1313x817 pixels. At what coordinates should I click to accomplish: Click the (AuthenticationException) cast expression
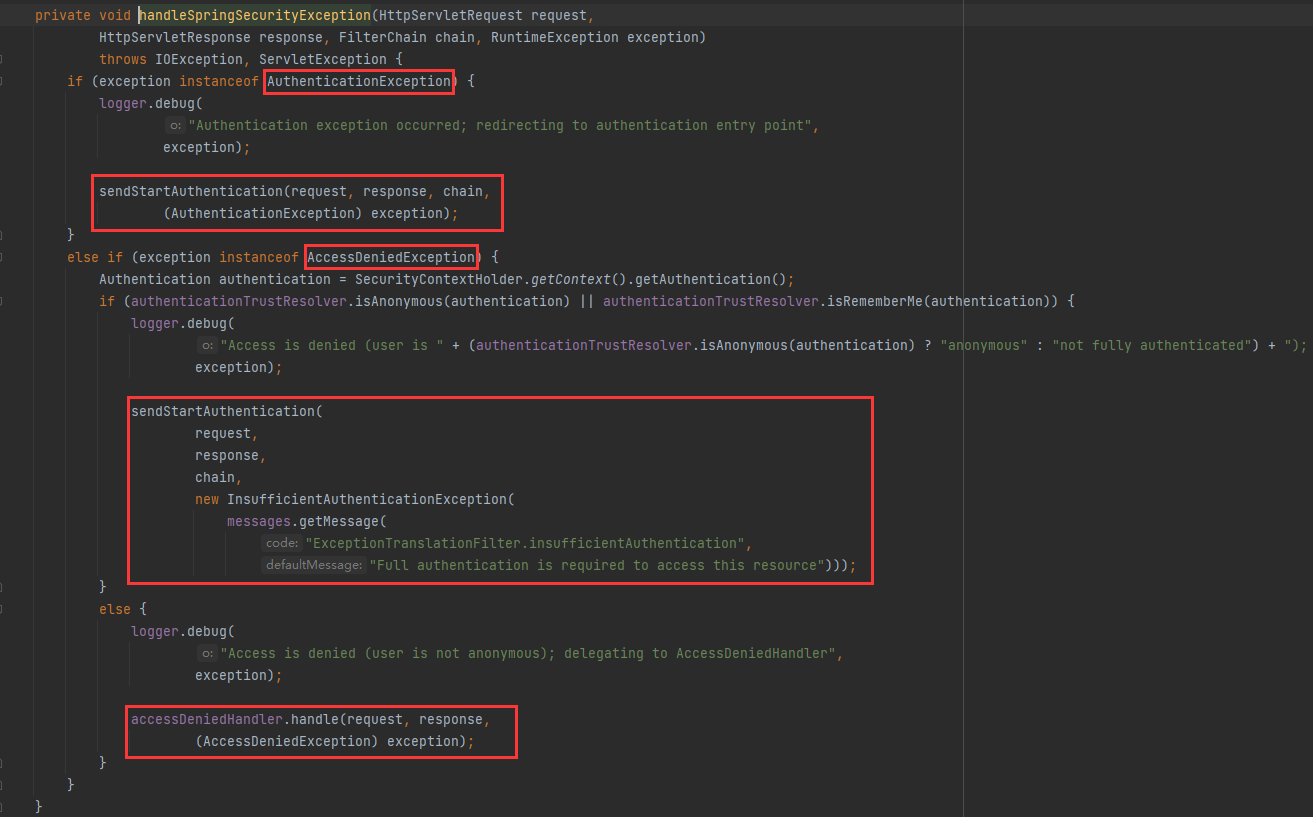click(263, 213)
